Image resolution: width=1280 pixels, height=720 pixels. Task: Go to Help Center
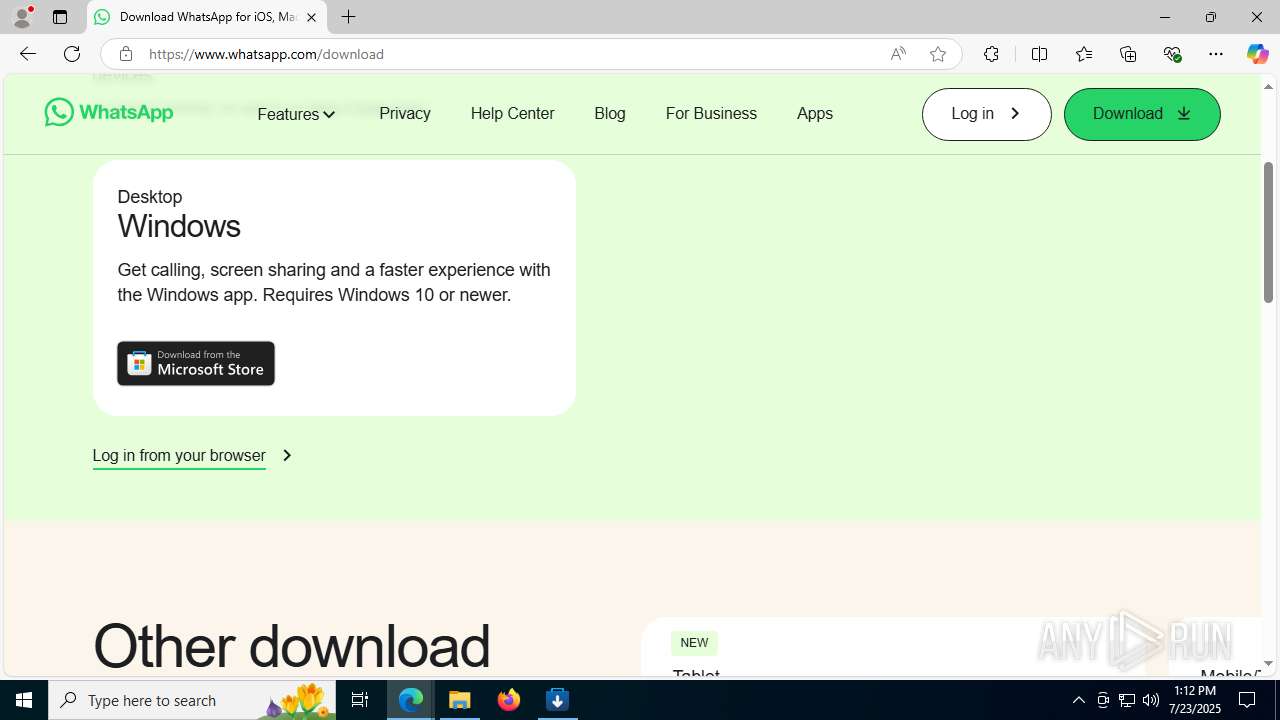click(x=512, y=113)
